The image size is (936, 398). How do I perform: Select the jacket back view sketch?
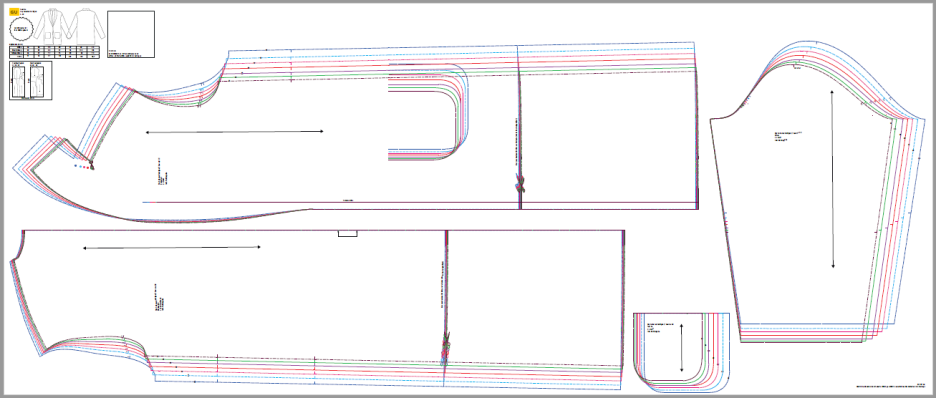tap(85, 26)
